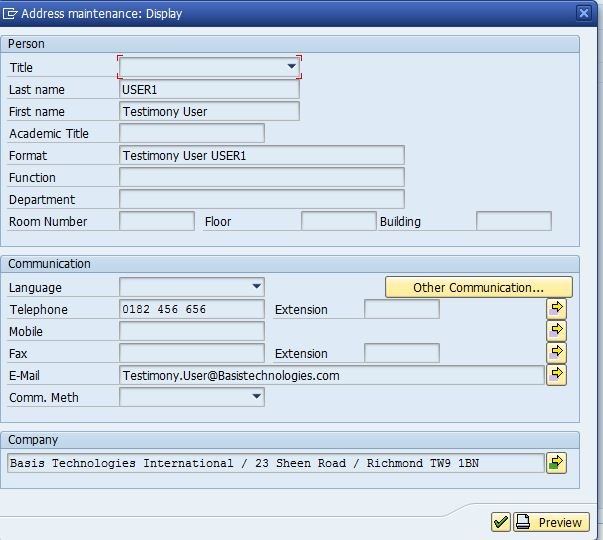Click the Function label
Screen dimensions: 603x540
click(32, 177)
